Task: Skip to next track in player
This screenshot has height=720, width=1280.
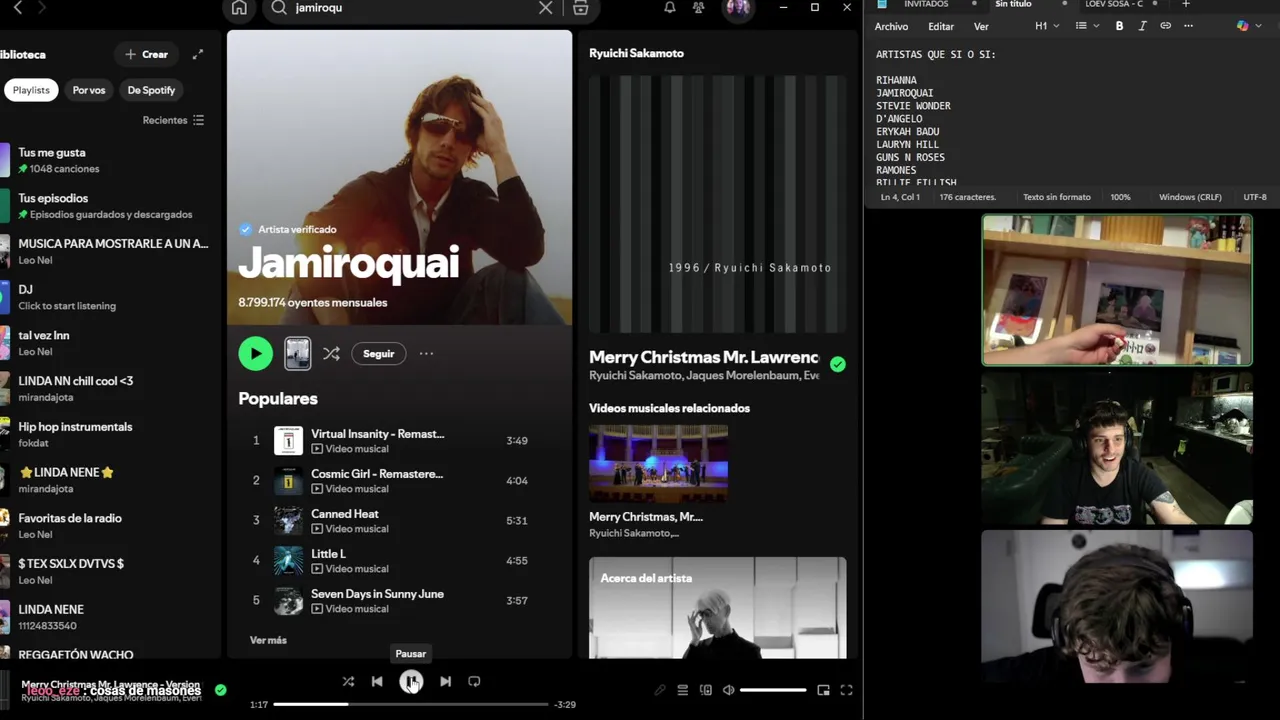Action: (445, 681)
